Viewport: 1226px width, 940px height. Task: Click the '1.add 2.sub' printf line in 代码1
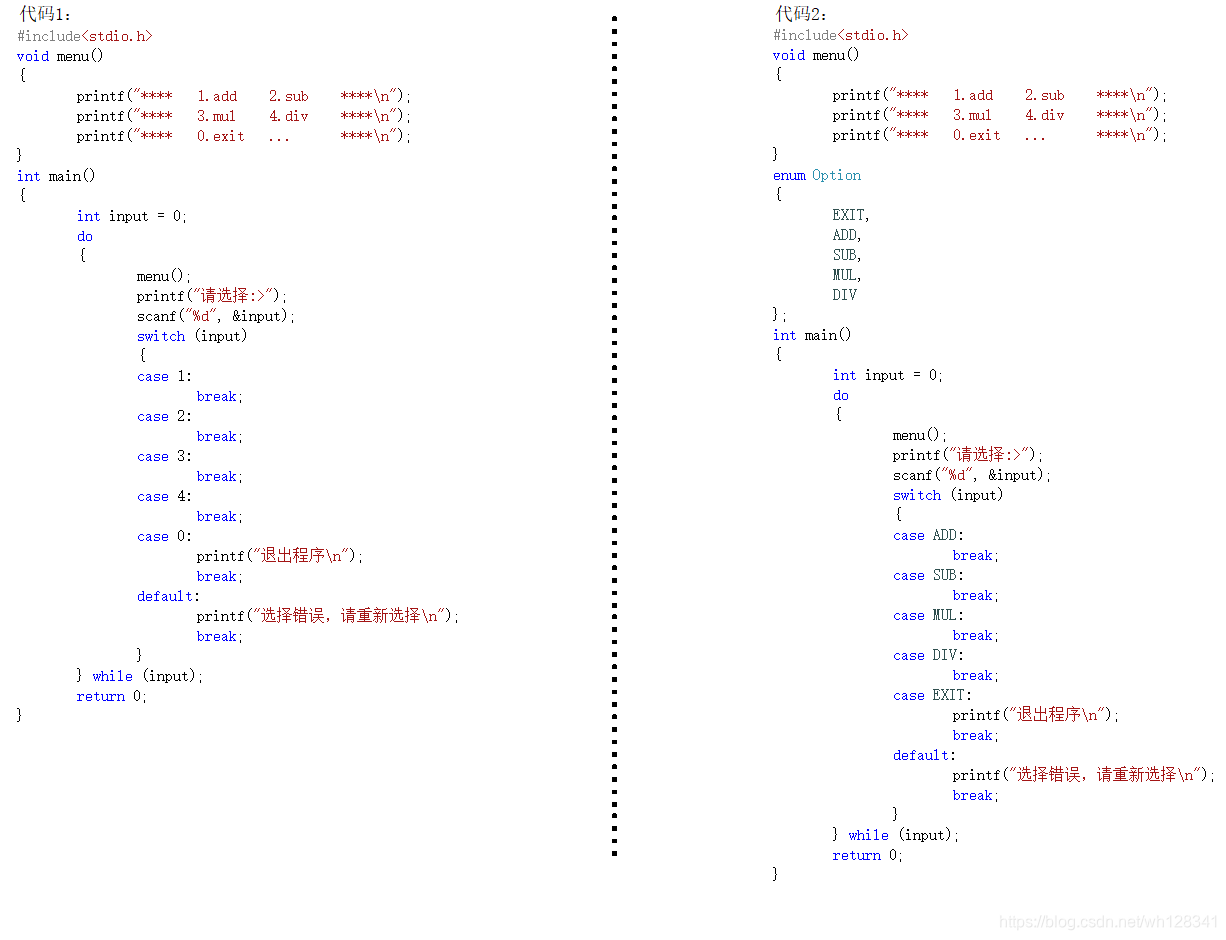click(244, 96)
